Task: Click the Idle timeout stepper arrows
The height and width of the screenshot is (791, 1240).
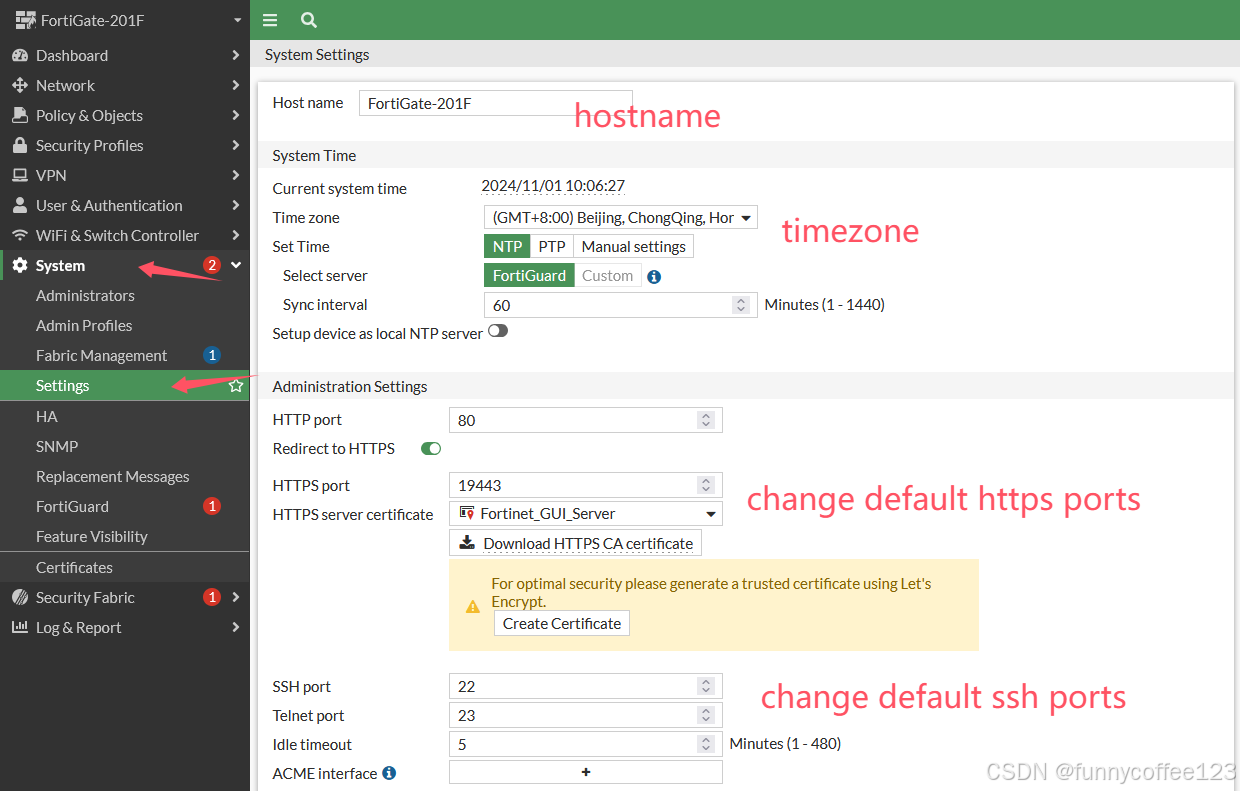Action: (x=706, y=744)
